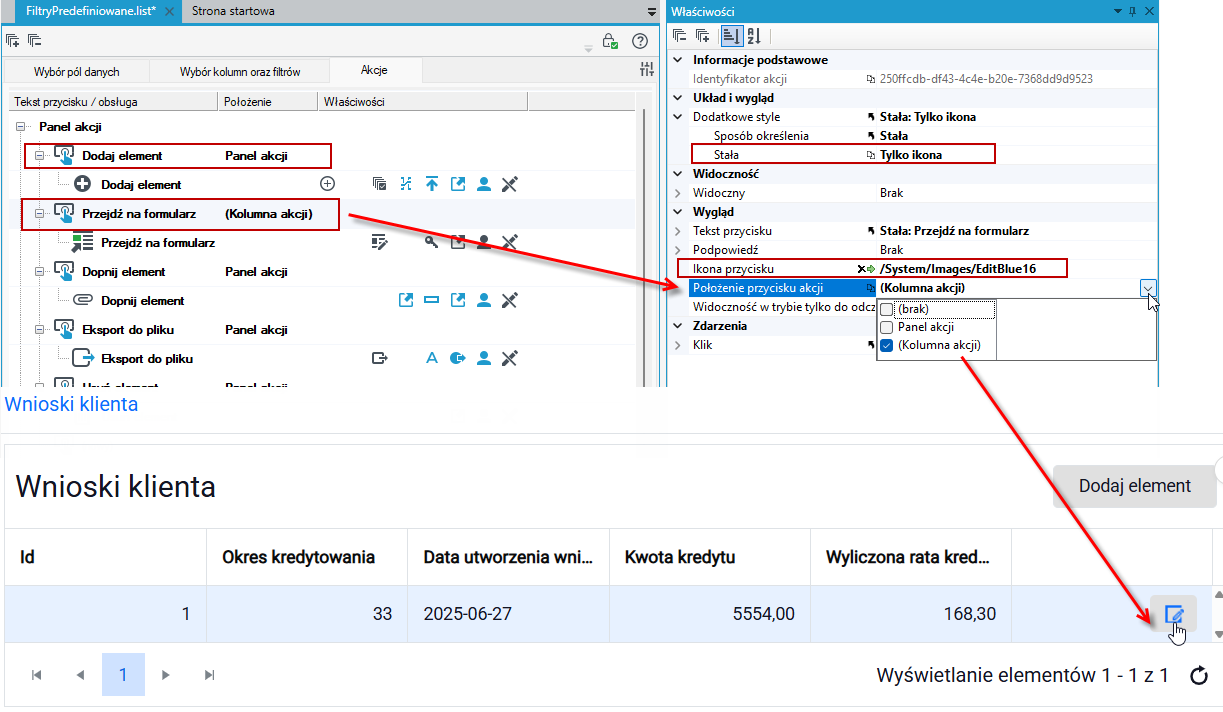Click the blue edit icon in the grid row
This screenshot has height=712, width=1223.
1174,614
